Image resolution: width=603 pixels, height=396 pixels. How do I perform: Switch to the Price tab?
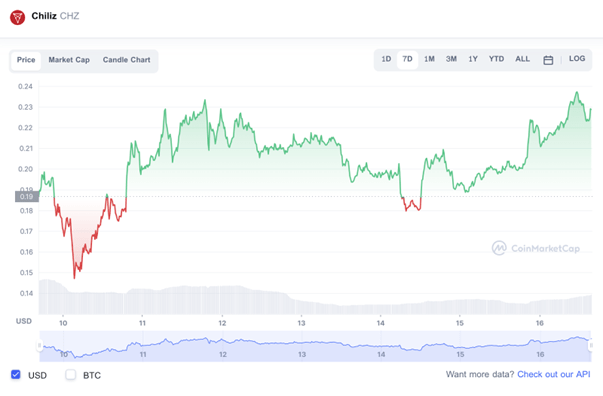pos(26,60)
